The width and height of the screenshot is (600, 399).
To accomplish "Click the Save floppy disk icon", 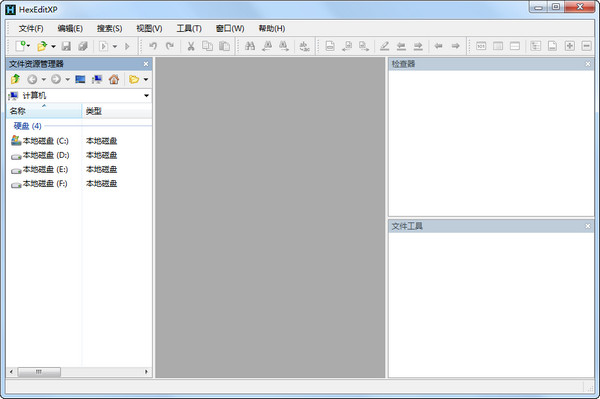I will [x=66, y=46].
